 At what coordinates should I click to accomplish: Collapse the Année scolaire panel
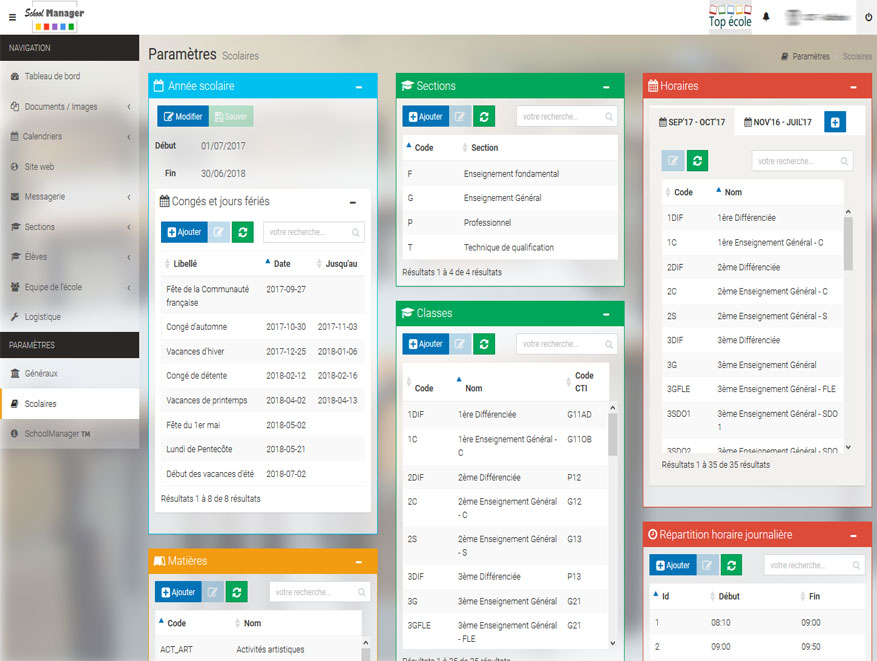tap(359, 87)
